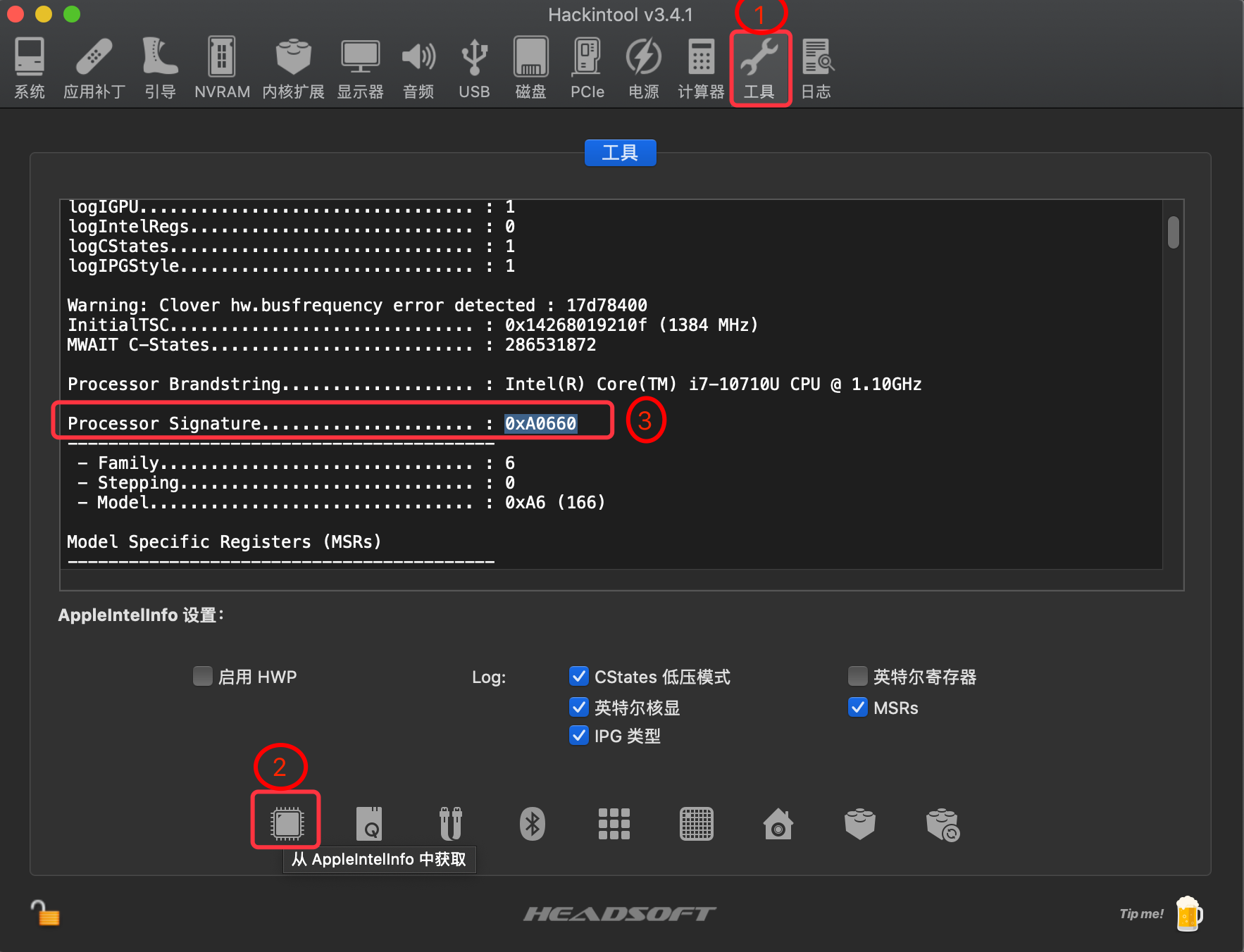Uncheck 英特尔核显 log option

(579, 707)
